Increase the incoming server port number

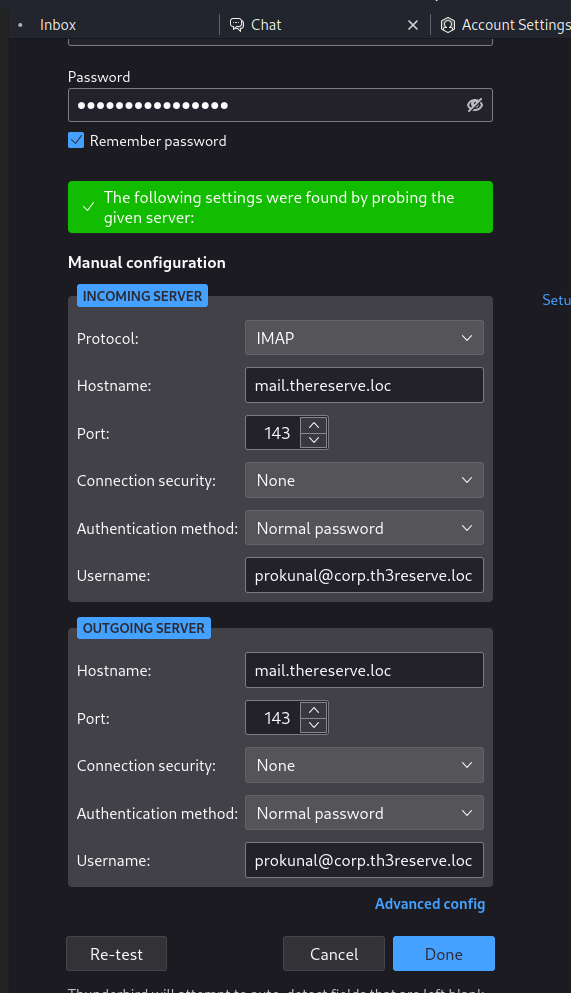click(314, 425)
